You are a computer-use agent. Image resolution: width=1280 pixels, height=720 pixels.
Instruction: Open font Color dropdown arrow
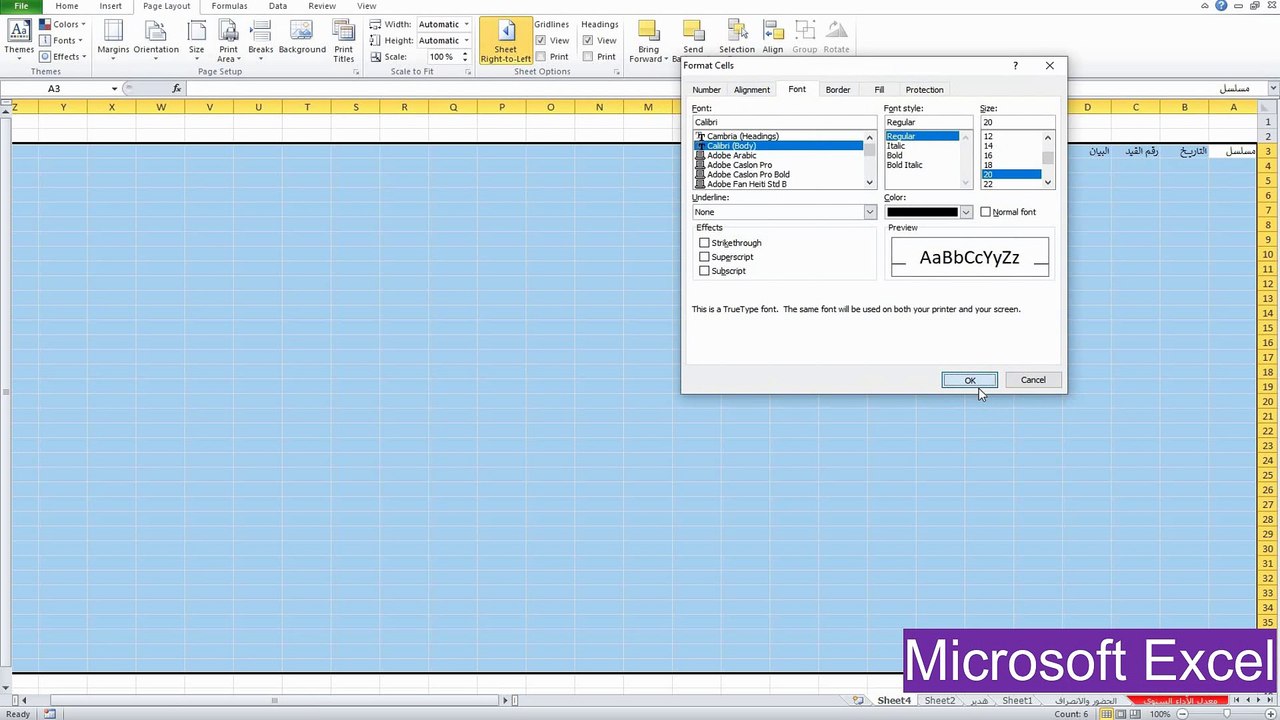[x=965, y=212]
